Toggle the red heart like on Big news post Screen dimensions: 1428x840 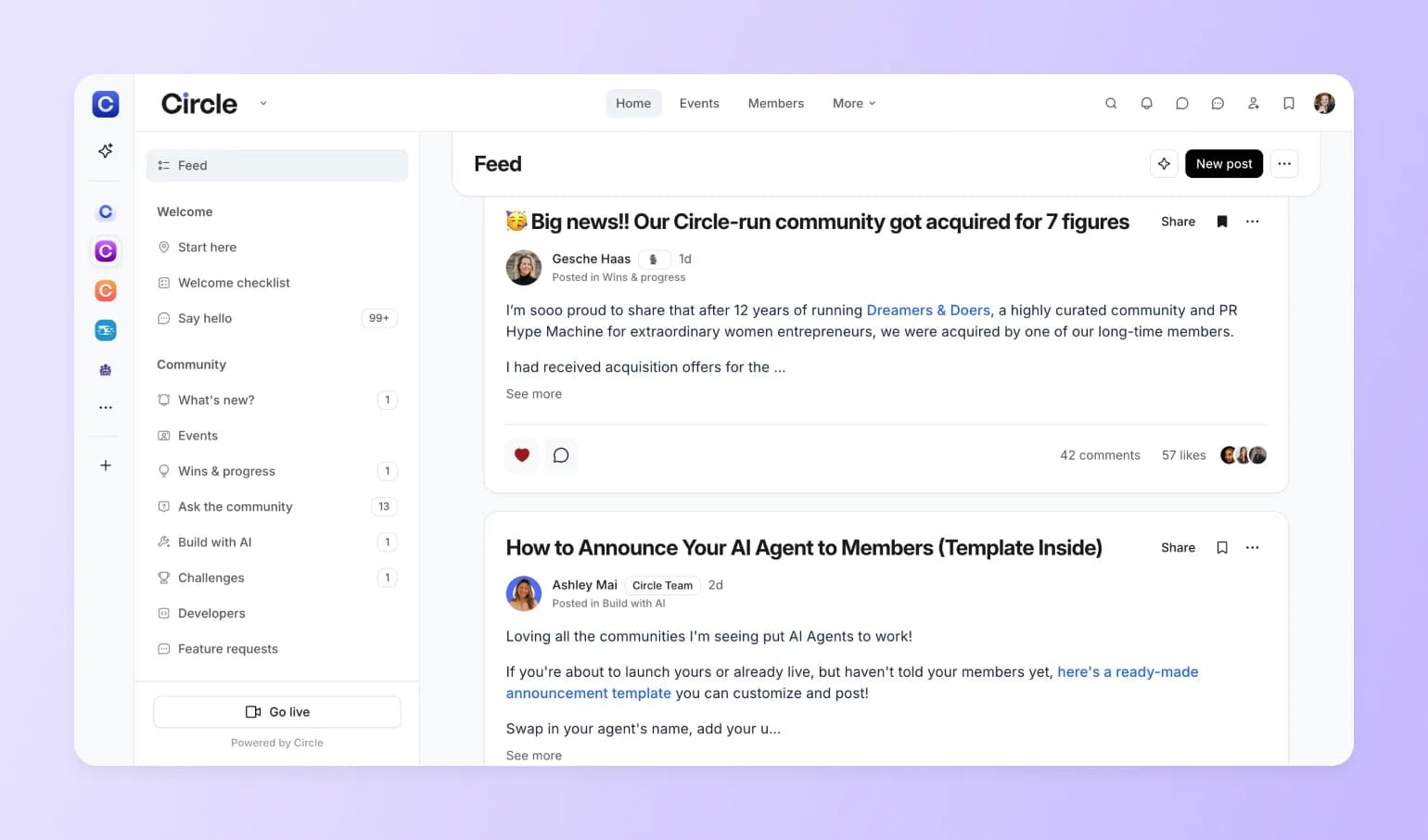tap(522, 455)
